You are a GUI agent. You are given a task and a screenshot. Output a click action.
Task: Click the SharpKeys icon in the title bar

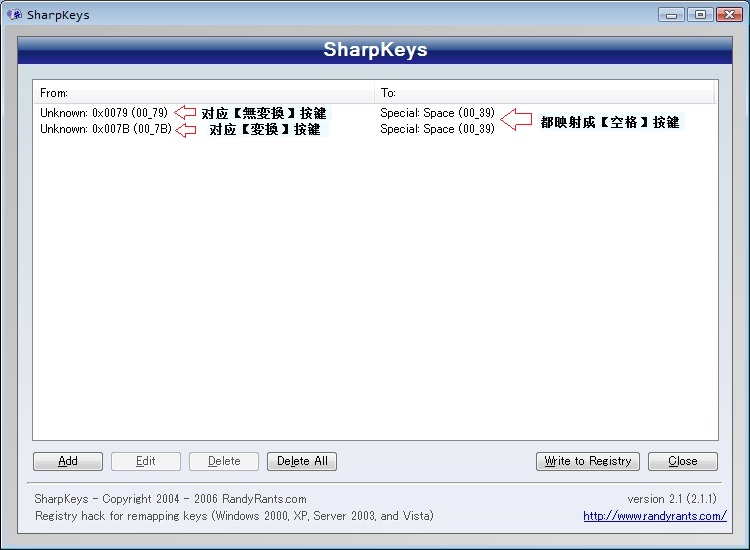[14, 14]
